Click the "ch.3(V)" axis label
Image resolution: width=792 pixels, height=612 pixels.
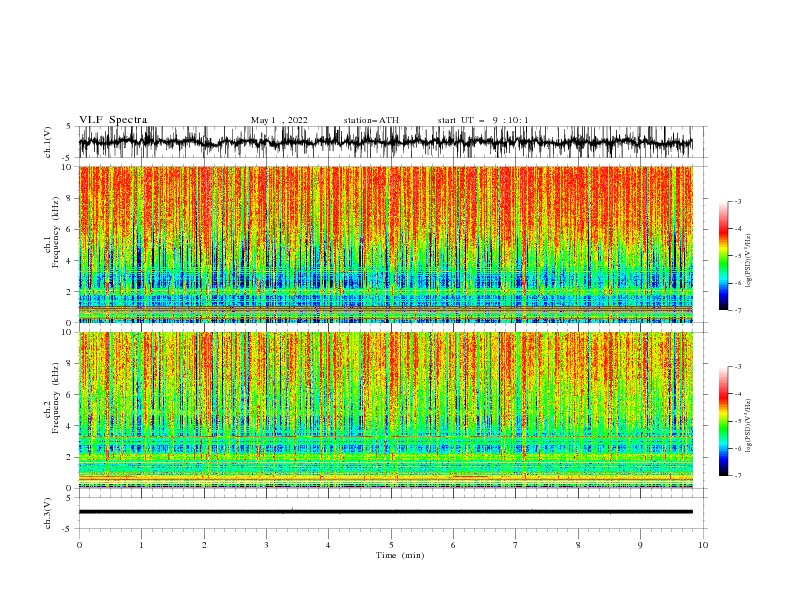click(48, 513)
